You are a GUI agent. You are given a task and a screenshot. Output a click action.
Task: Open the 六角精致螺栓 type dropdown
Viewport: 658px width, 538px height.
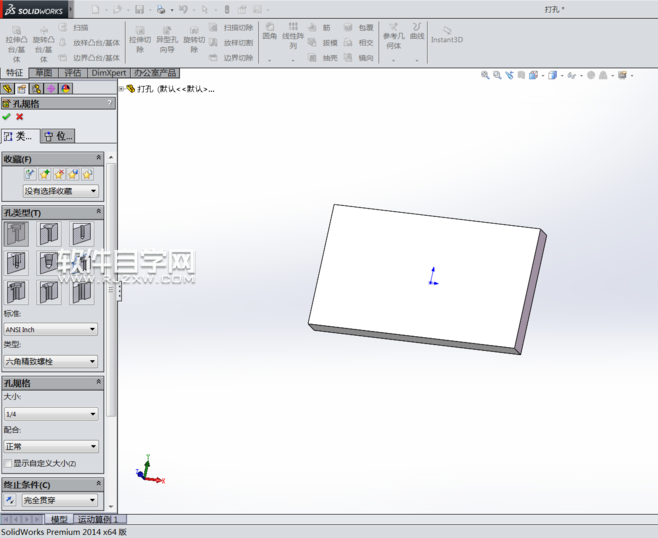pyautogui.click(x=51, y=361)
